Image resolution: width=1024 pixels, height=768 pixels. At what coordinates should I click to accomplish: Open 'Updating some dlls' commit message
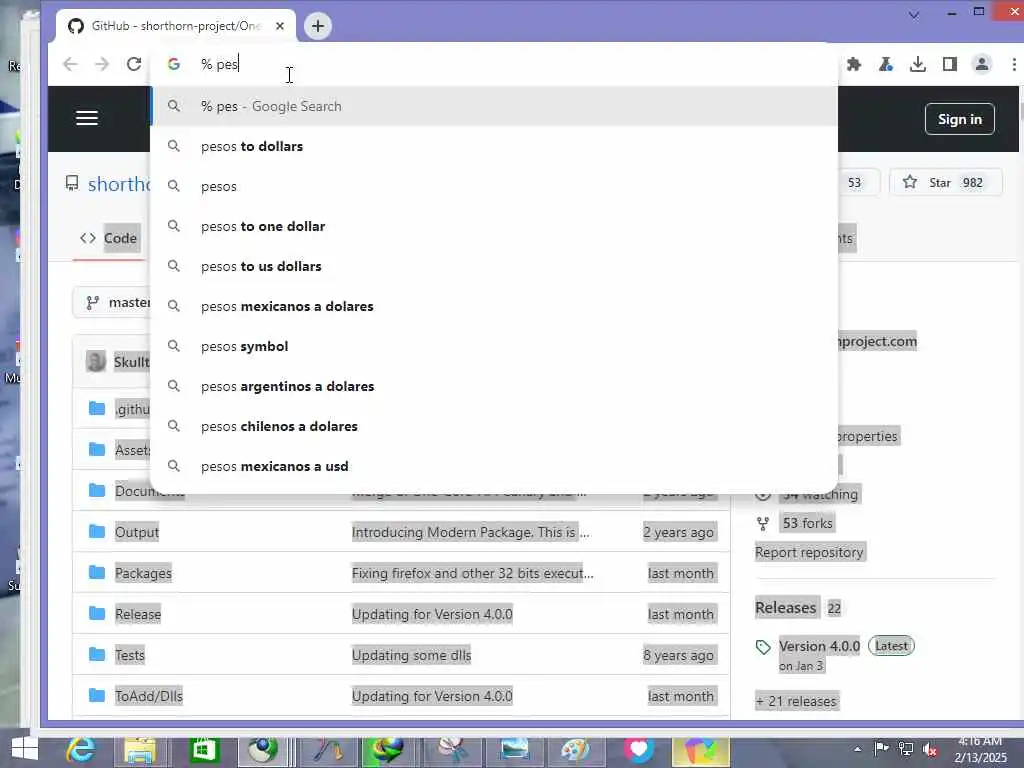pos(411,655)
